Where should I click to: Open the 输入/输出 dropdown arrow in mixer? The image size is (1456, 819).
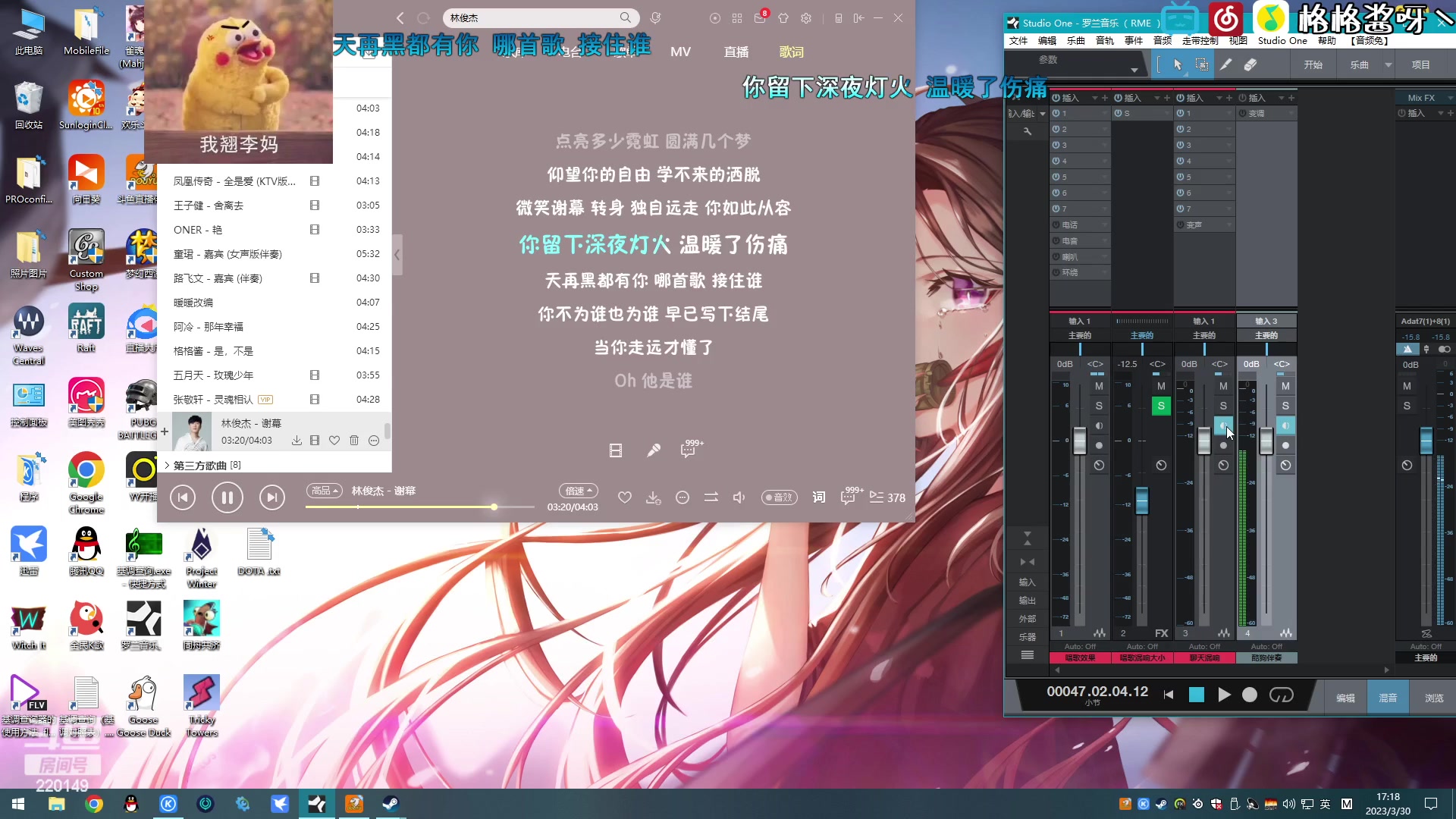(x=1043, y=114)
